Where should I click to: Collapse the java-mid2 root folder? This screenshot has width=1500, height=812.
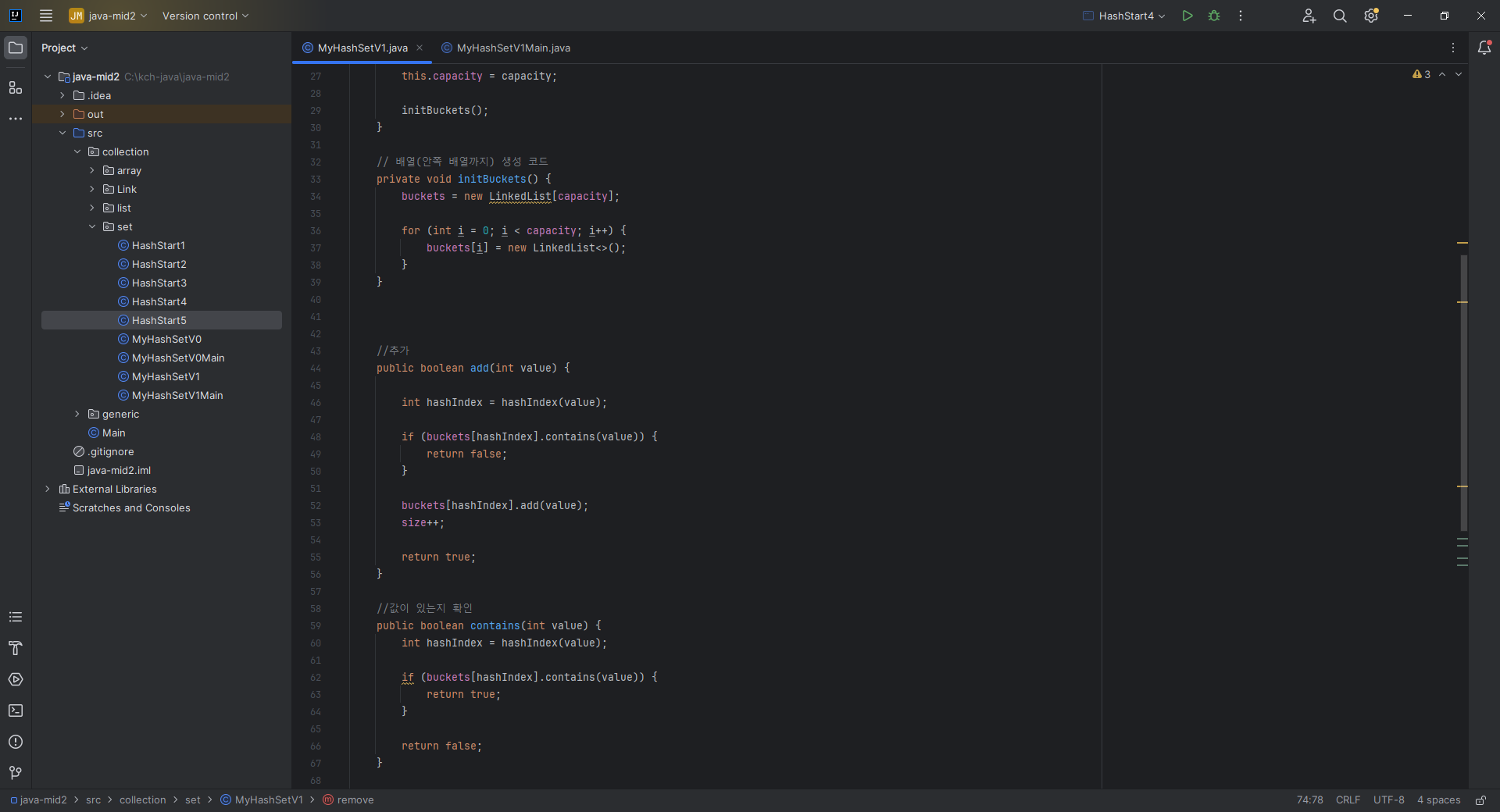click(48, 77)
